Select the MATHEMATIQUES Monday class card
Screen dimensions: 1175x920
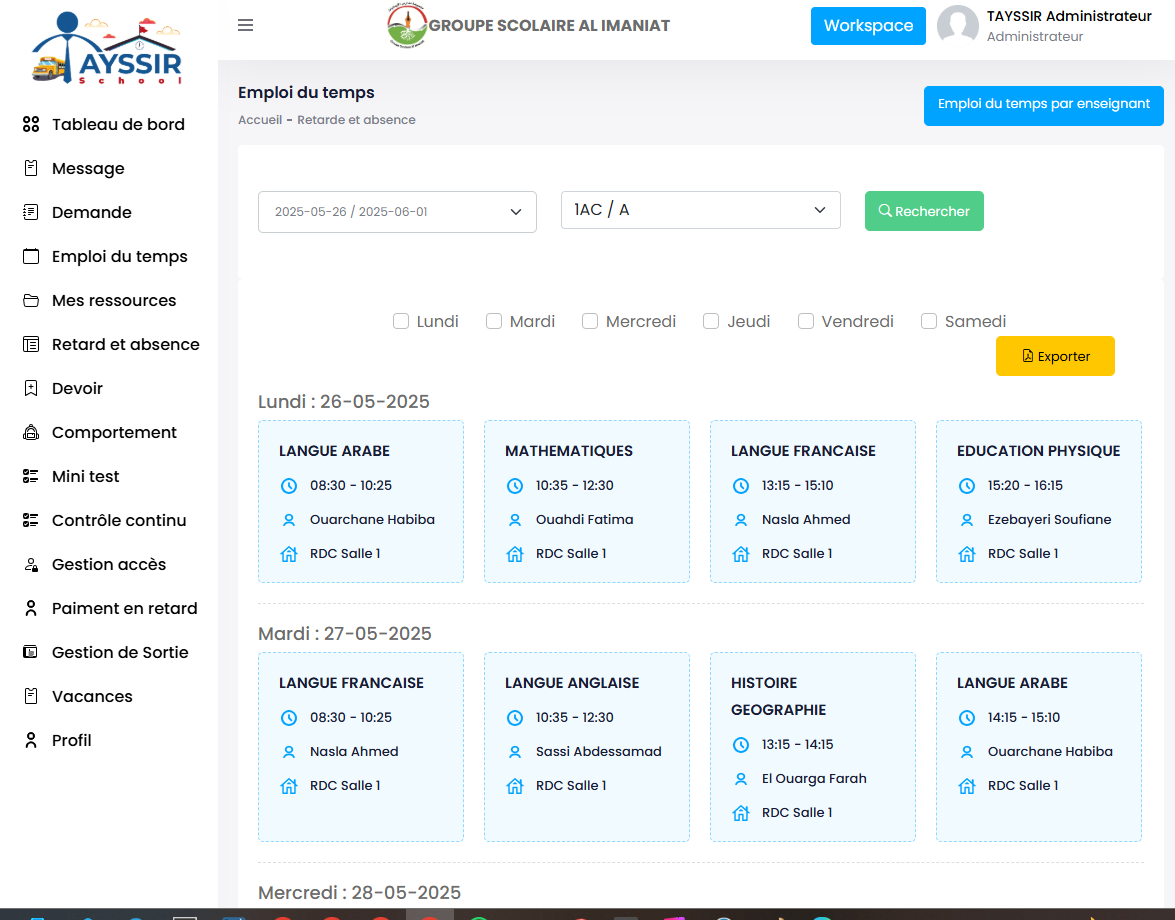pos(587,501)
